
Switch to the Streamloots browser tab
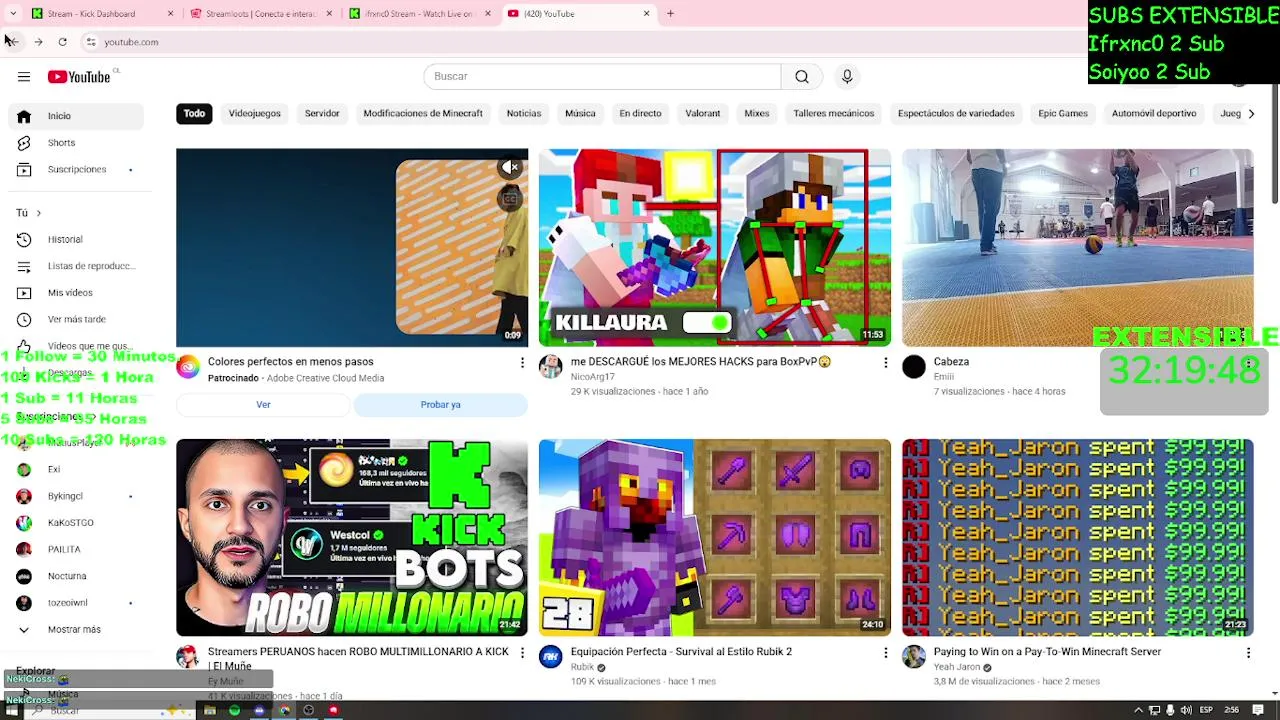[260, 14]
